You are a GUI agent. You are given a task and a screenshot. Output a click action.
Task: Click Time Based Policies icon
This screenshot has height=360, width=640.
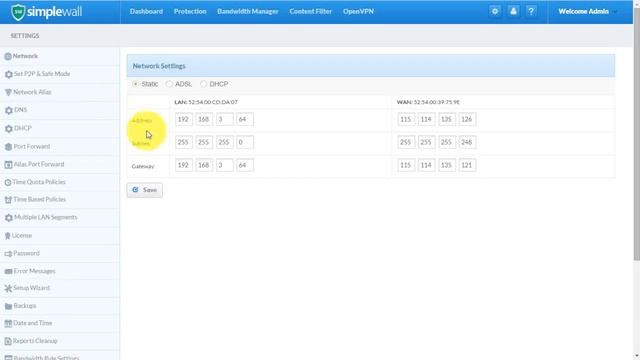[x=8, y=200]
